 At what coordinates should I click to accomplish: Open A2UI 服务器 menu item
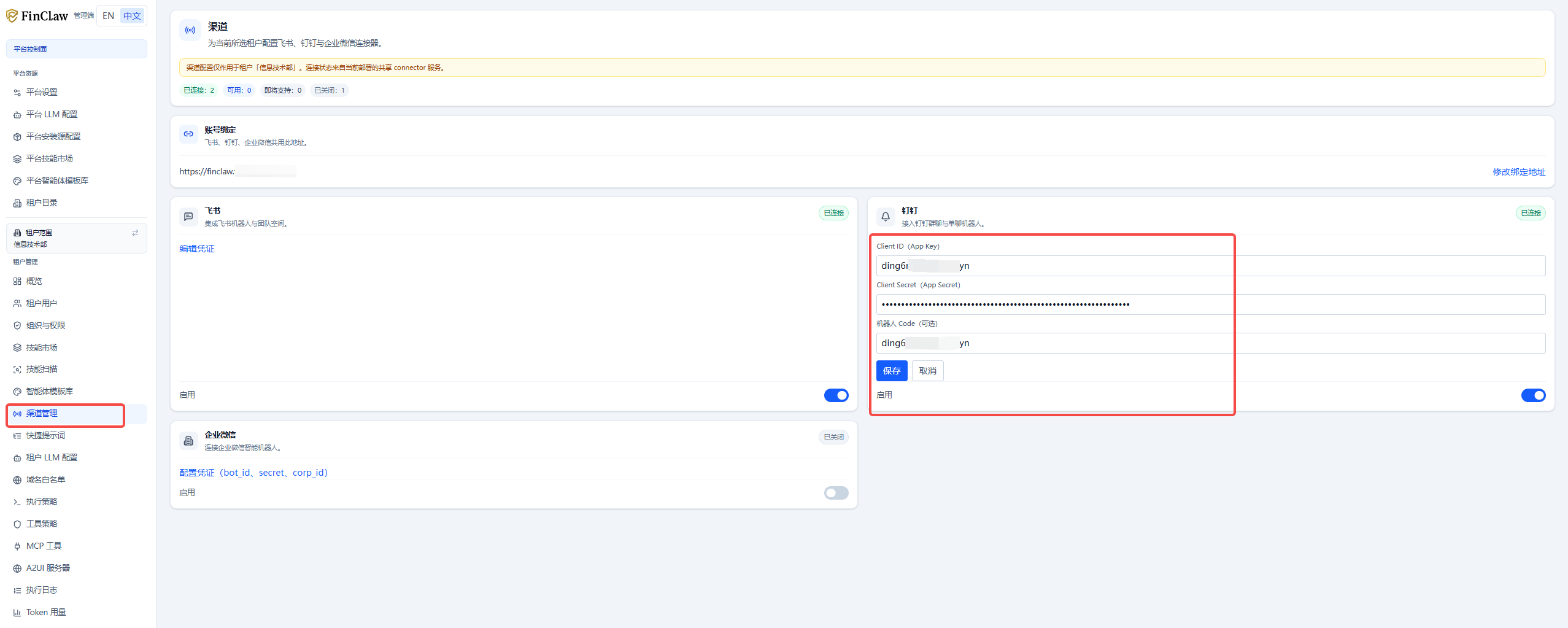tap(77, 568)
